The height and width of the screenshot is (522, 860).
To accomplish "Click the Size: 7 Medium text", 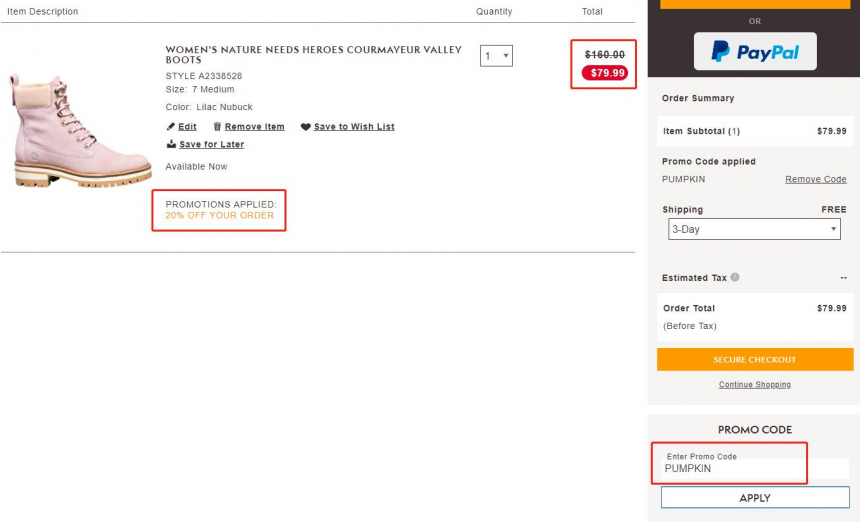I will click(200, 89).
